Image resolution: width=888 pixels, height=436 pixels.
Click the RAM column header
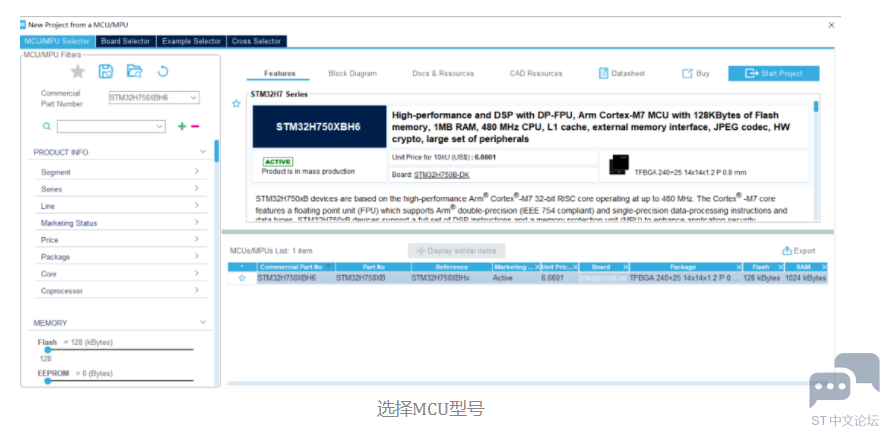pyautogui.click(x=806, y=267)
